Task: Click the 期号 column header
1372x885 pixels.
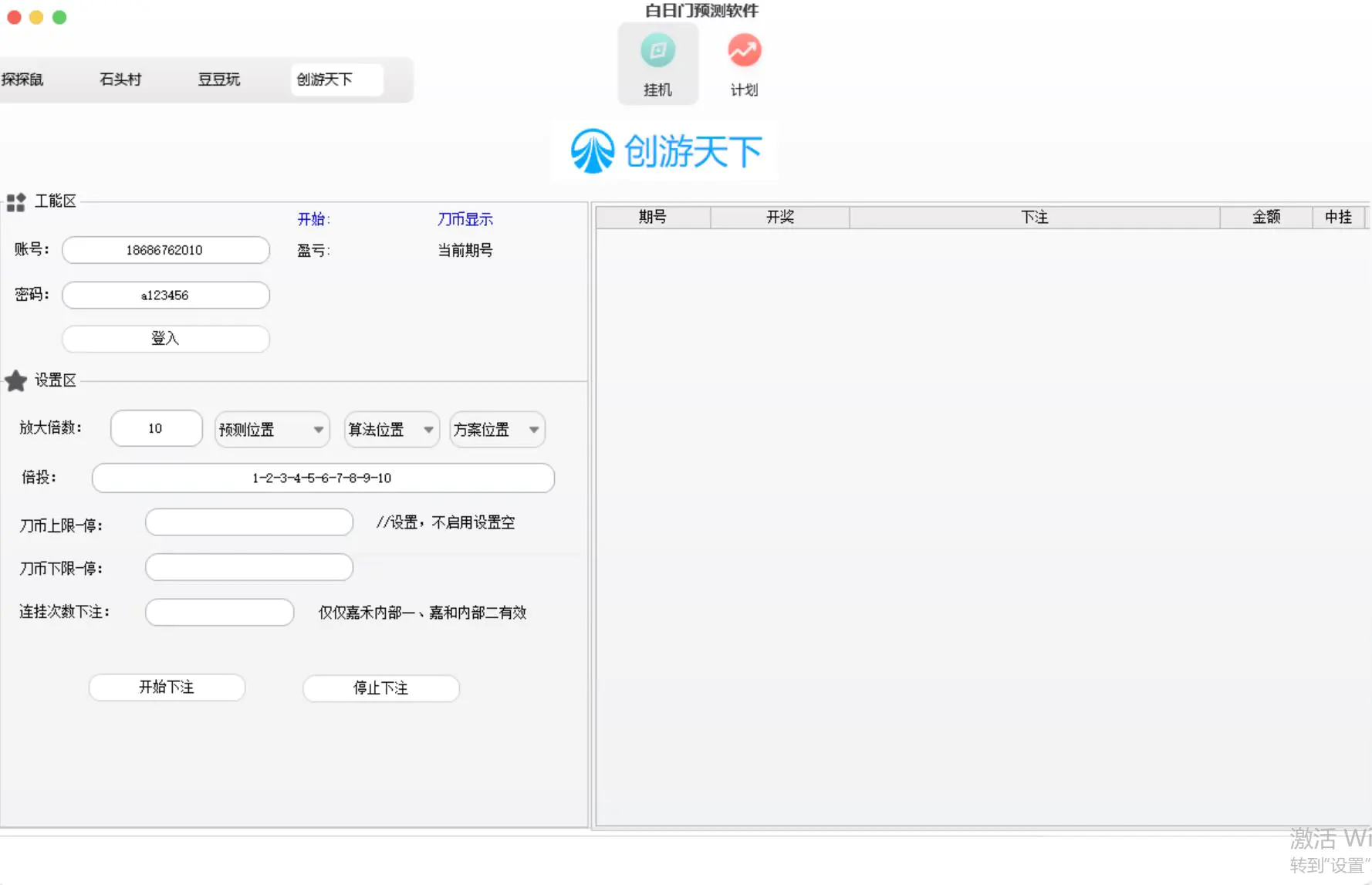Action: 653,218
